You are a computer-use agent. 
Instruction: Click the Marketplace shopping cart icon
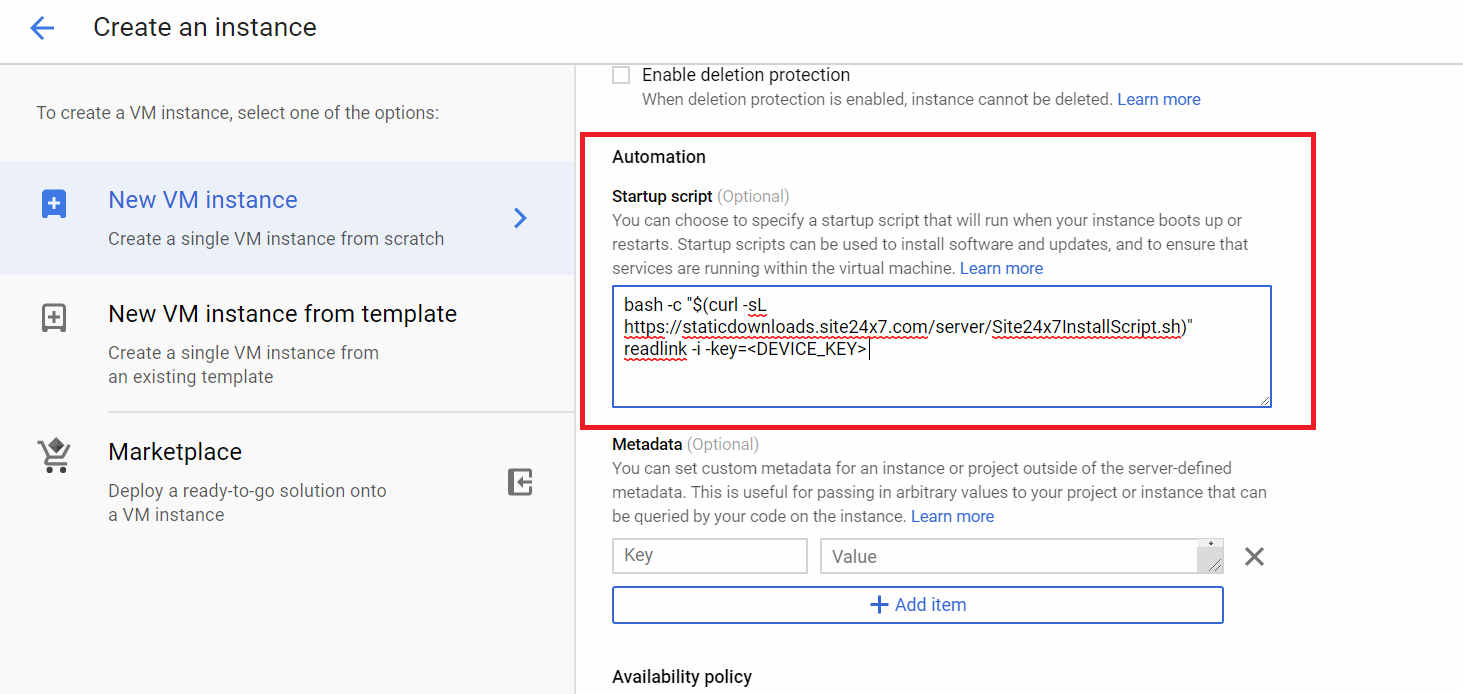pyautogui.click(x=54, y=456)
